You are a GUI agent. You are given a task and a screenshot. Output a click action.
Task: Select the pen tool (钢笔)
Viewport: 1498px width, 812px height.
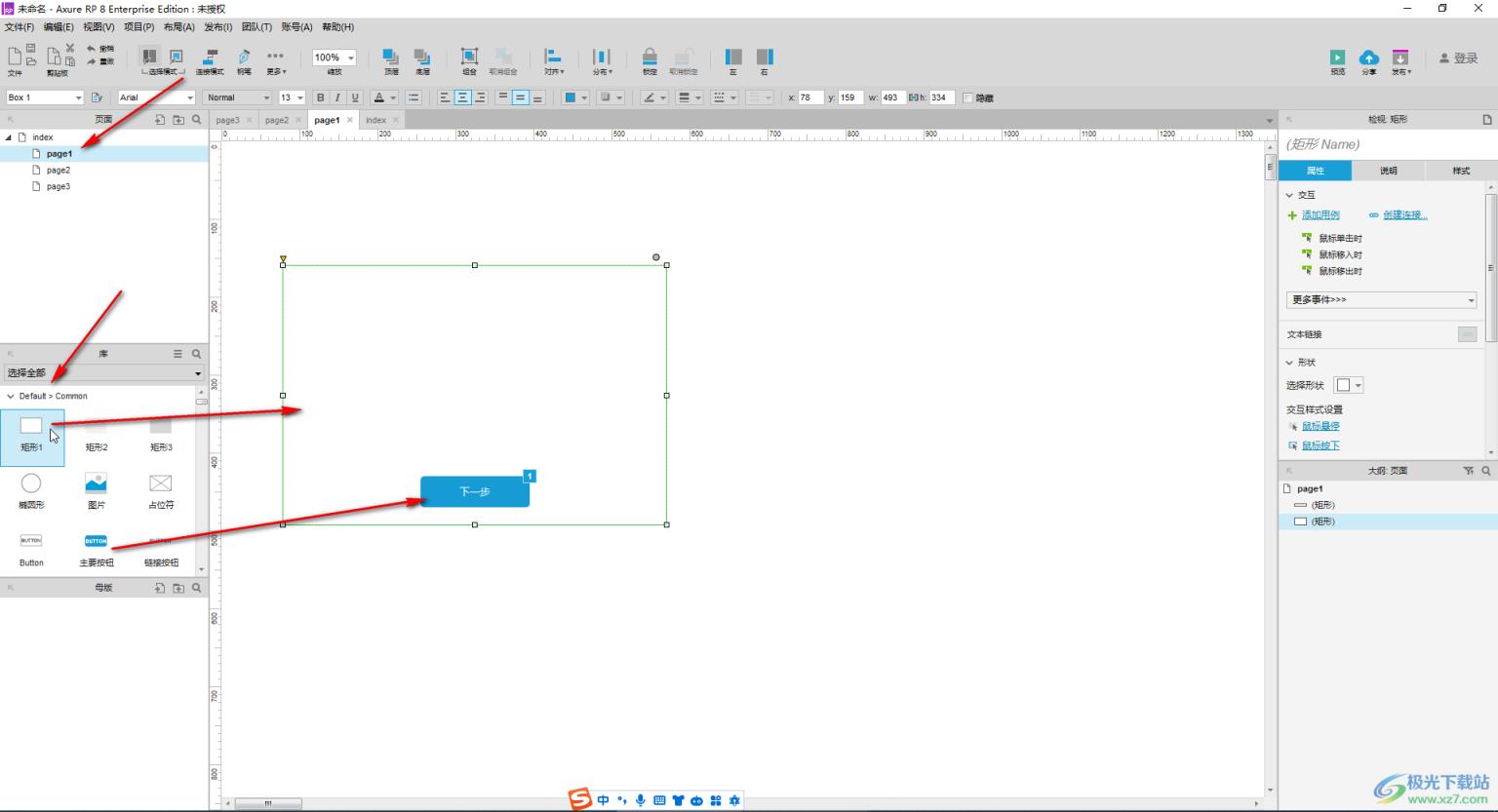coord(244,60)
